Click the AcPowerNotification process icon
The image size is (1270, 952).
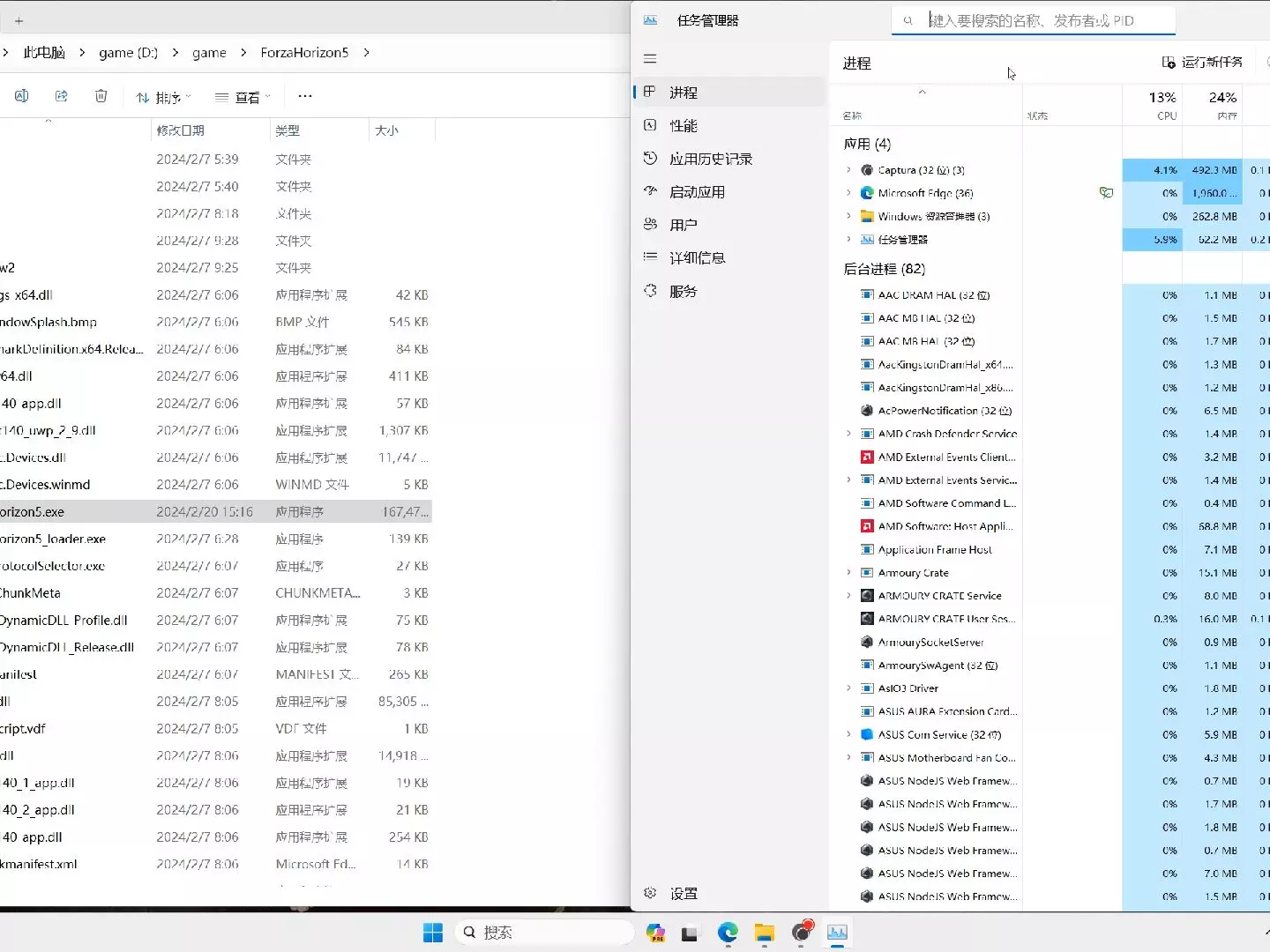(x=867, y=411)
